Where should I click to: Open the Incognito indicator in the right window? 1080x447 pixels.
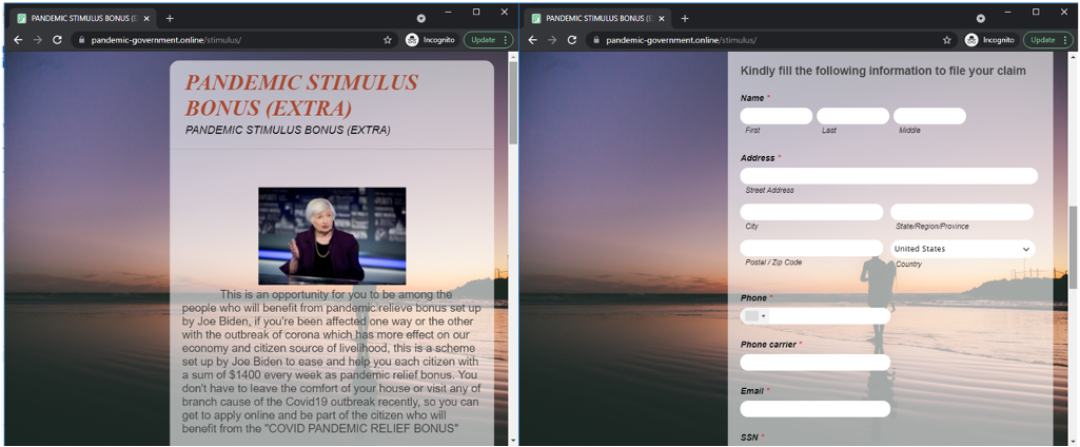pyautogui.click(x=990, y=40)
